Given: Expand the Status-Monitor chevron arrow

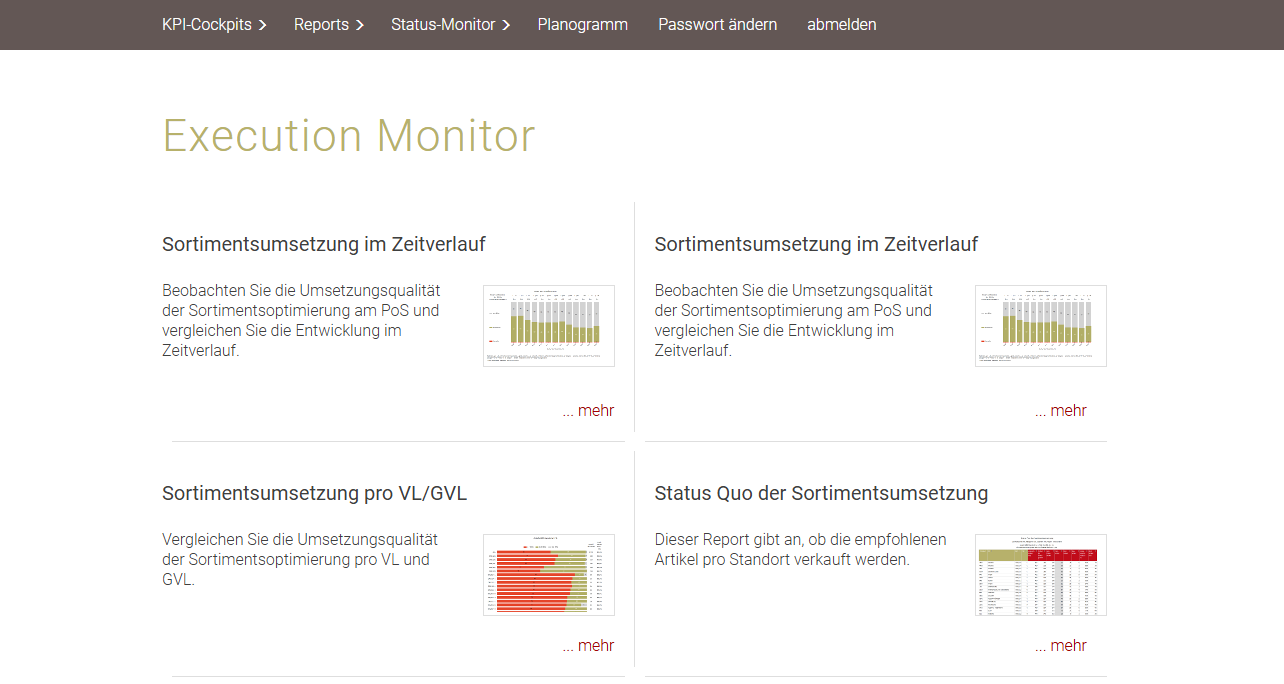Looking at the screenshot, I should pos(506,25).
